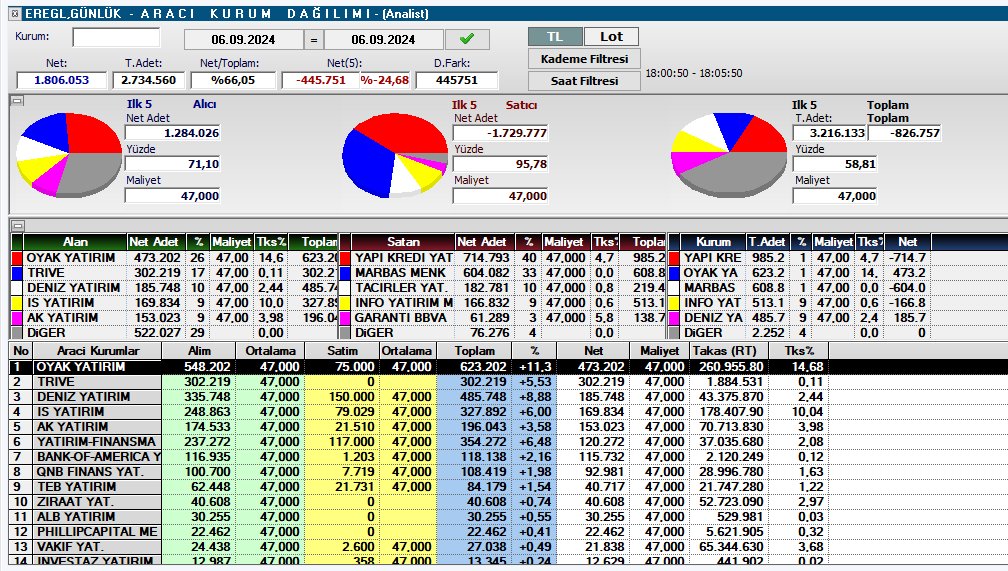This screenshot has height=571, width=1008.
Task: Click the Toplam value -826.757
Action: pos(904,133)
